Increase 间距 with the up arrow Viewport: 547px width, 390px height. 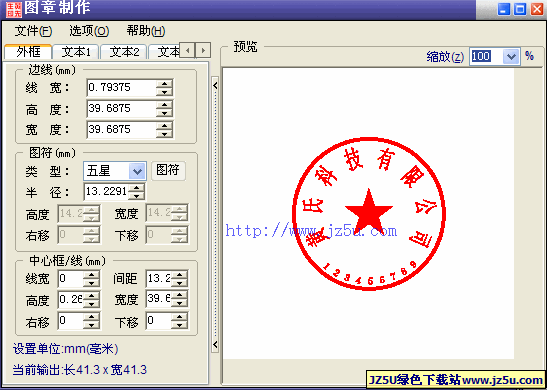179,275
